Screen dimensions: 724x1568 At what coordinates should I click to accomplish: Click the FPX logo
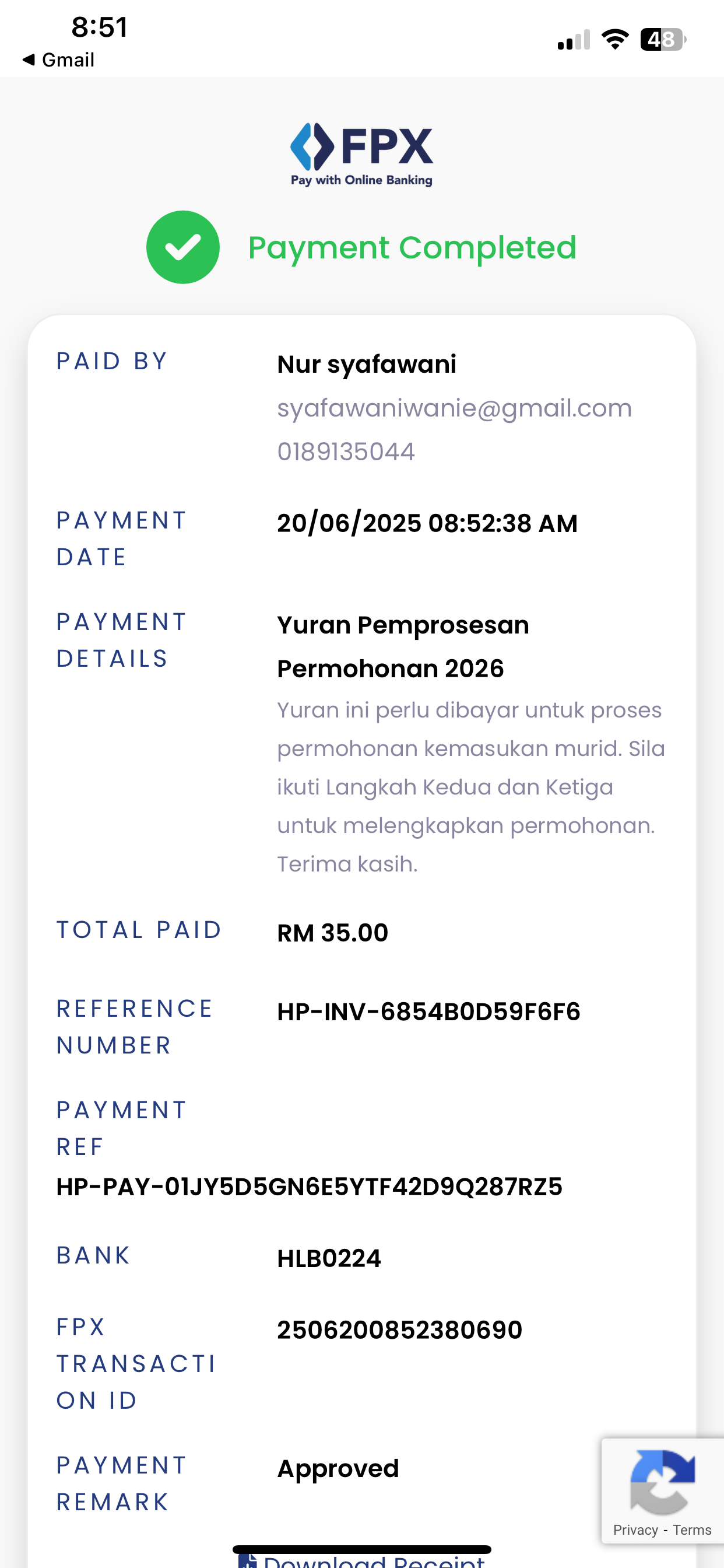(x=361, y=155)
